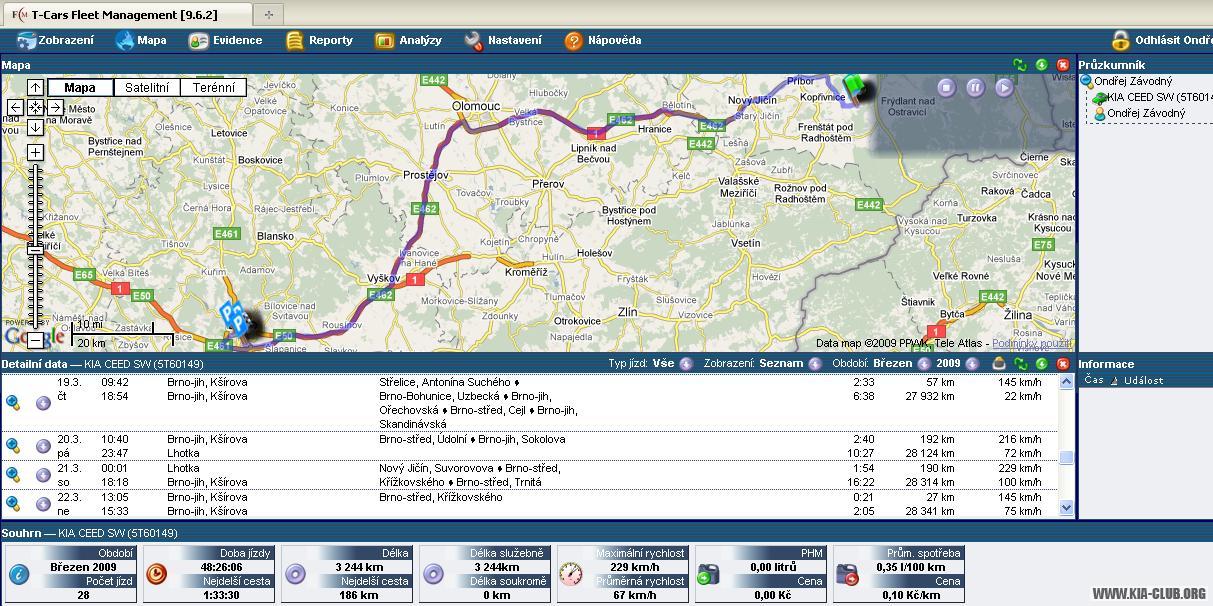Click the print icon in Detailní data header
Screen dimensions: 1213x606
tap(998, 364)
